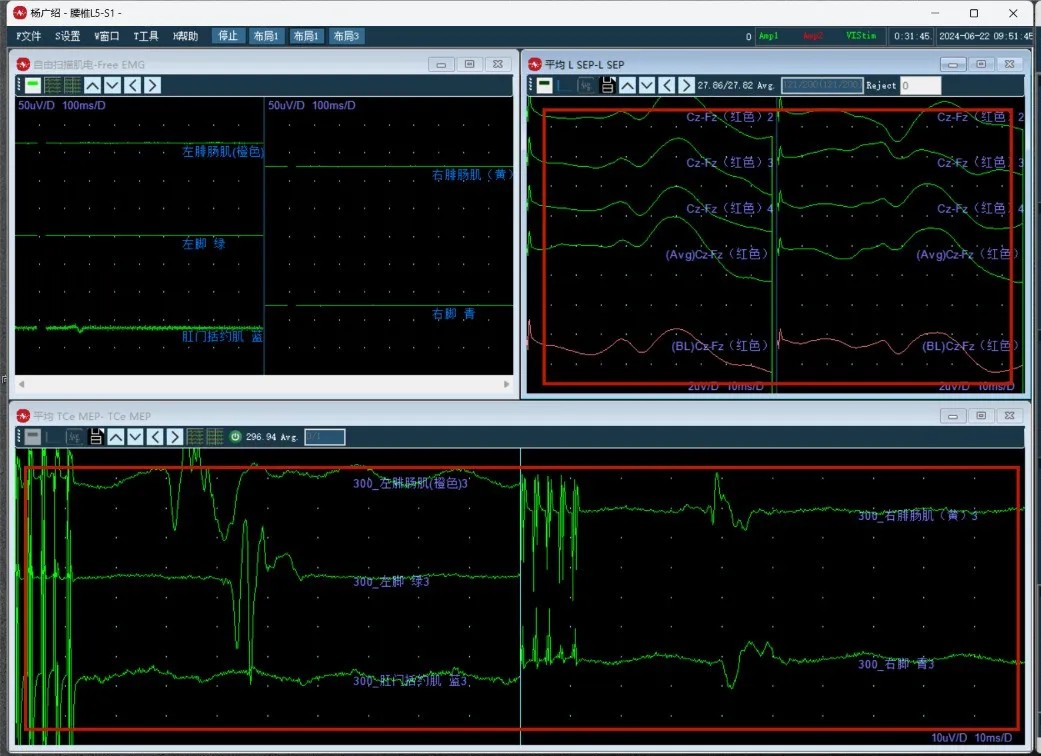Expand the 窗口 (Window) menu
Image resolution: width=1041 pixels, height=756 pixels.
(x=107, y=36)
